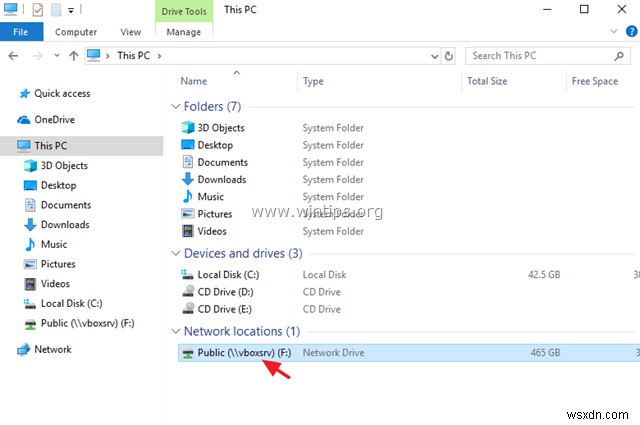Collapse the Network locations (1) group
Screen dimensions: 640x425
pos(176,331)
